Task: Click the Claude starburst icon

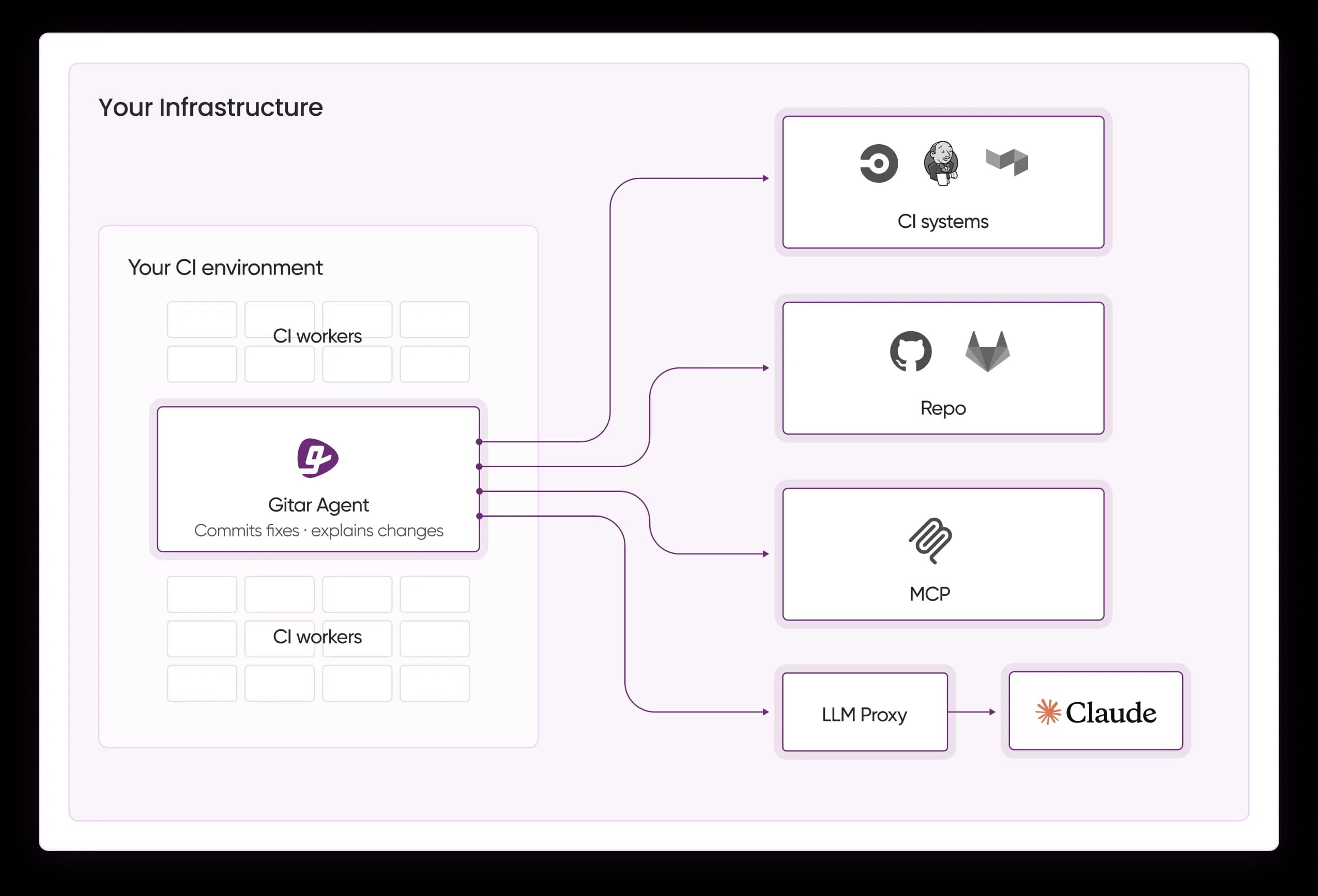Action: pyautogui.click(x=1049, y=711)
